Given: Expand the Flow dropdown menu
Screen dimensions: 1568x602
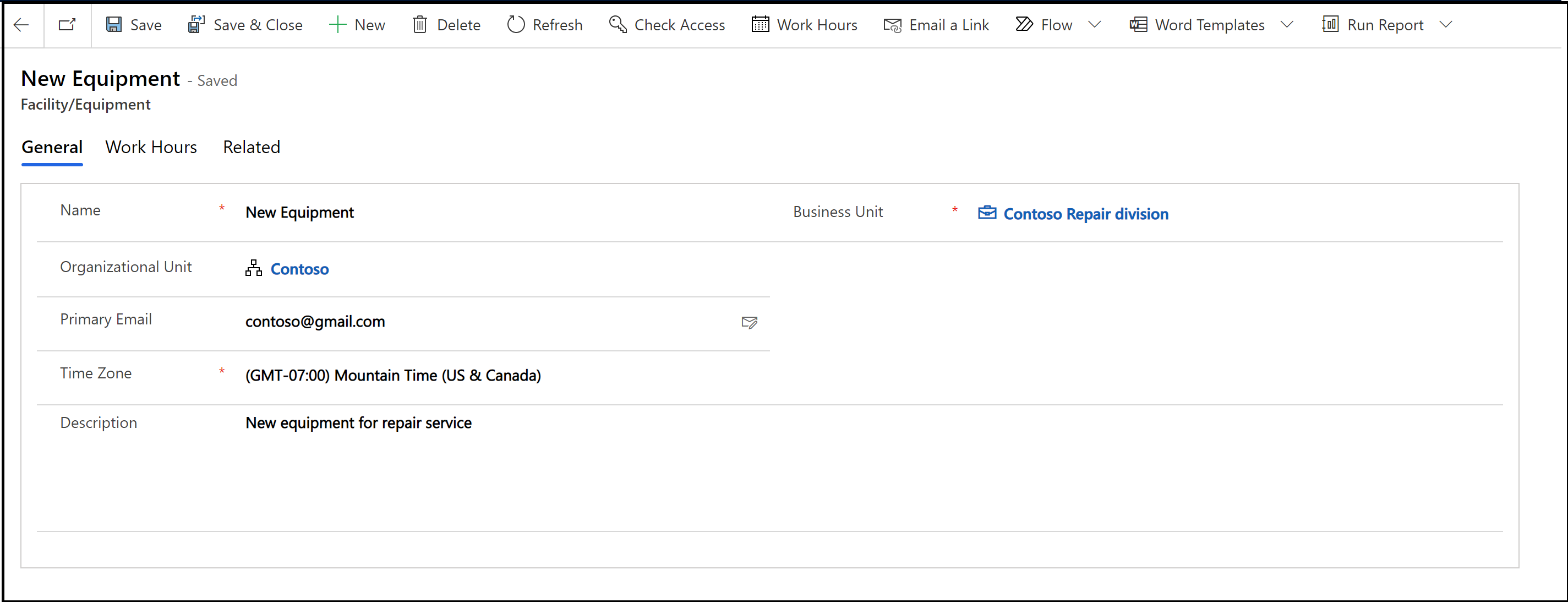Looking at the screenshot, I should (1099, 25).
